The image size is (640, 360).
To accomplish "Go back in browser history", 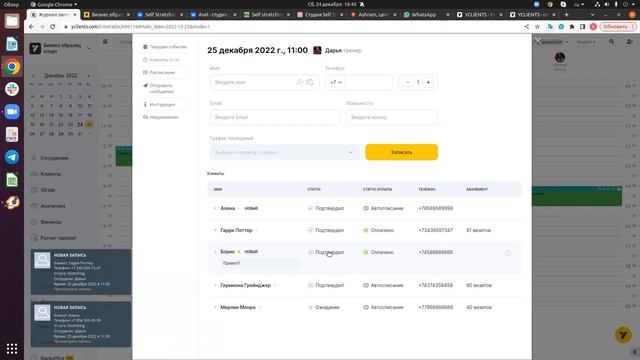I will 31,27.
